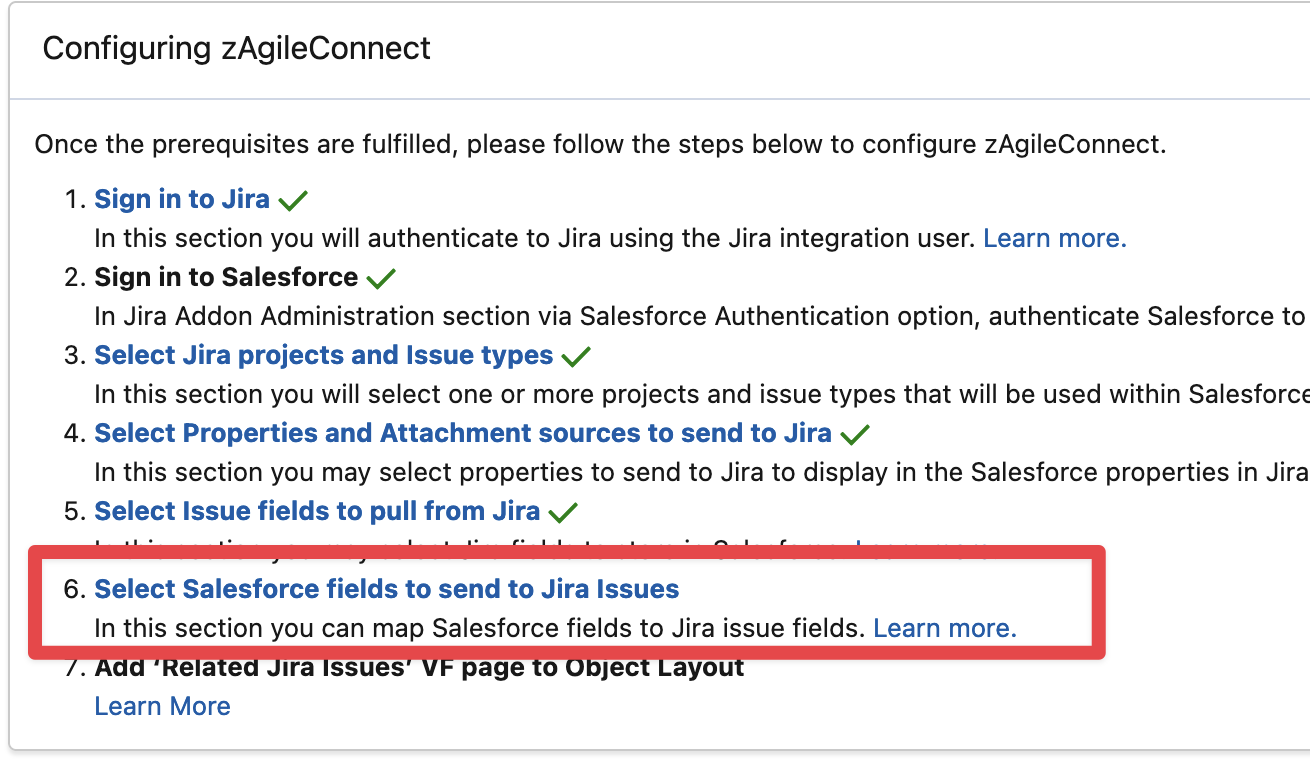Click the map Salesforce fields description text
This screenshot has width=1310, height=762.
[x=479, y=628]
